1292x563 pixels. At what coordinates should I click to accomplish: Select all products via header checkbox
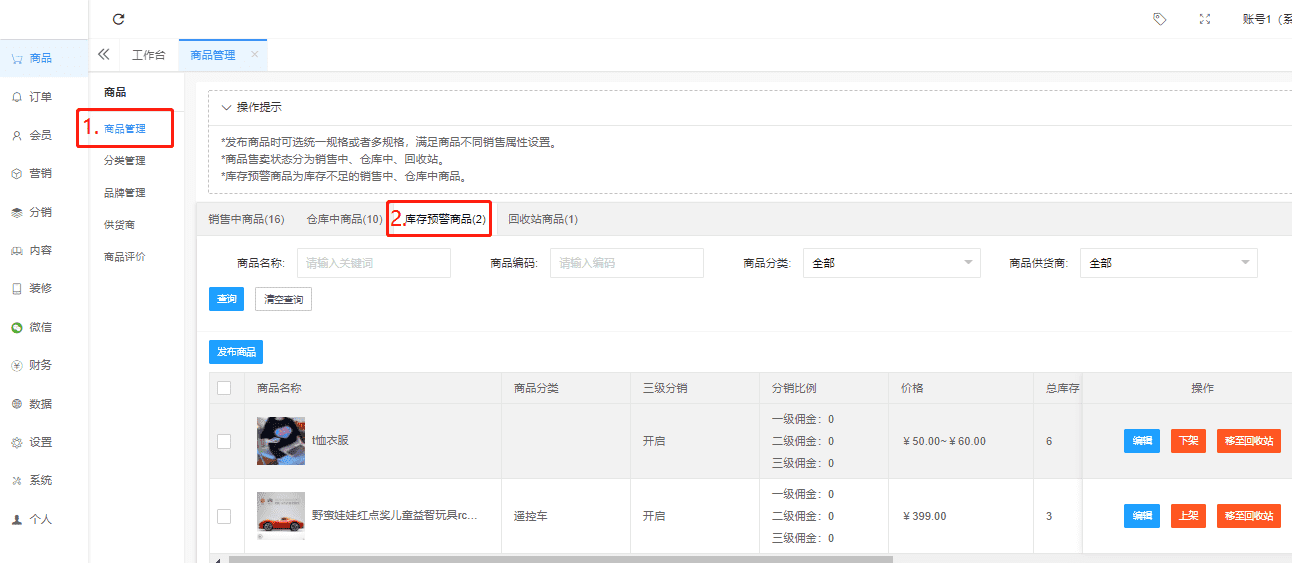(x=224, y=388)
